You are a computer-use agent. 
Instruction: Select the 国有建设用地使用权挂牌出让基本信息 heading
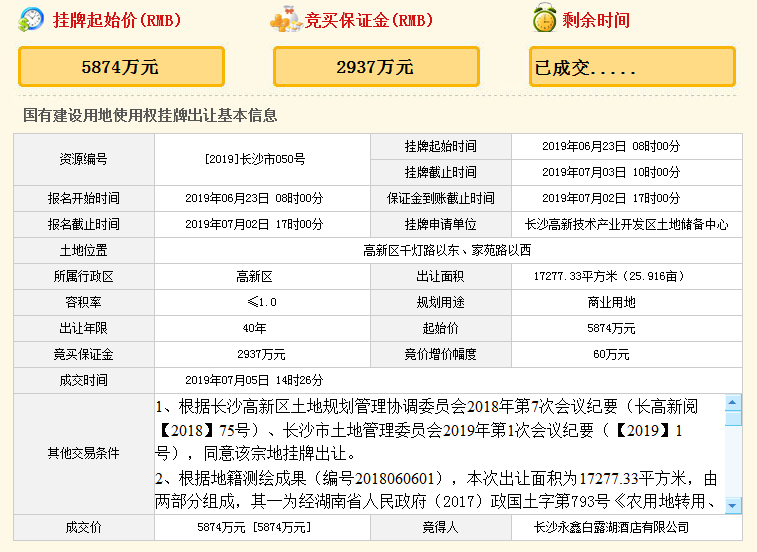coord(150,116)
